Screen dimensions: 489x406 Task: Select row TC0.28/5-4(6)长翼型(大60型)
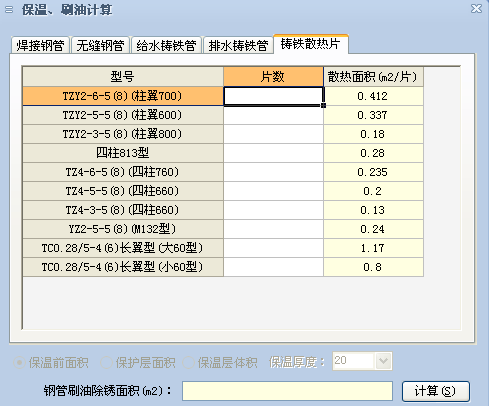click(123, 248)
